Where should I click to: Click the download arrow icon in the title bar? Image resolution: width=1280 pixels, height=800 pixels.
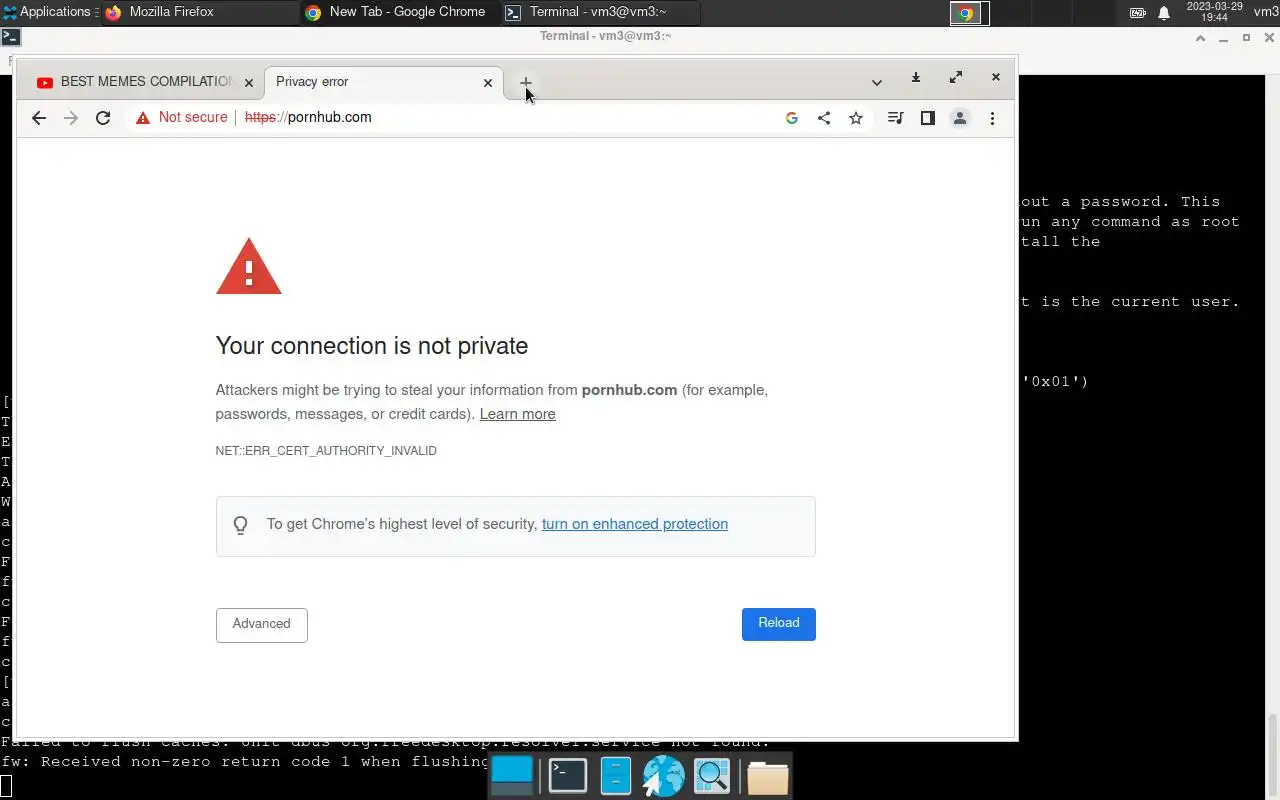pos(916,78)
